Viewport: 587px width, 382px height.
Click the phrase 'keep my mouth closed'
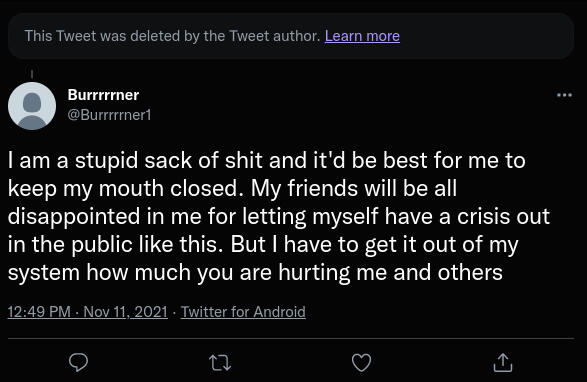tap(123, 188)
